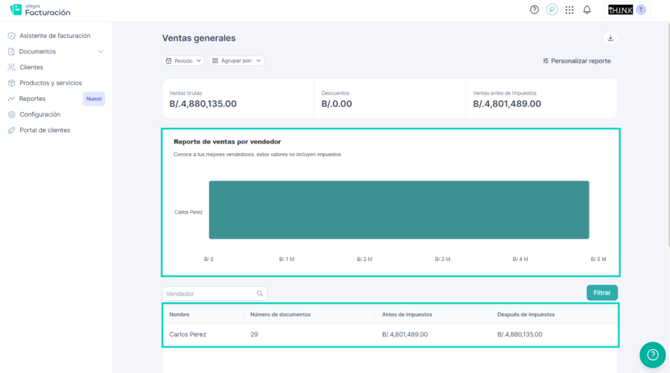Viewport: 670px width, 373px height.
Task: Click Ventas brutas value B/.4,880,135.00 card
Action: click(x=203, y=104)
